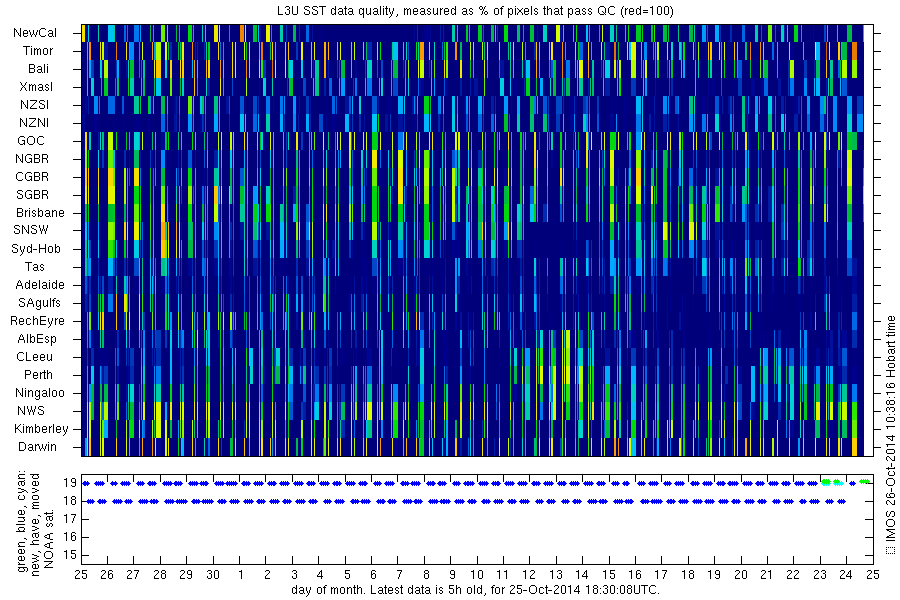Viewport: 900px width, 600px height.
Task: Select the Perth region label
Action: point(38,374)
